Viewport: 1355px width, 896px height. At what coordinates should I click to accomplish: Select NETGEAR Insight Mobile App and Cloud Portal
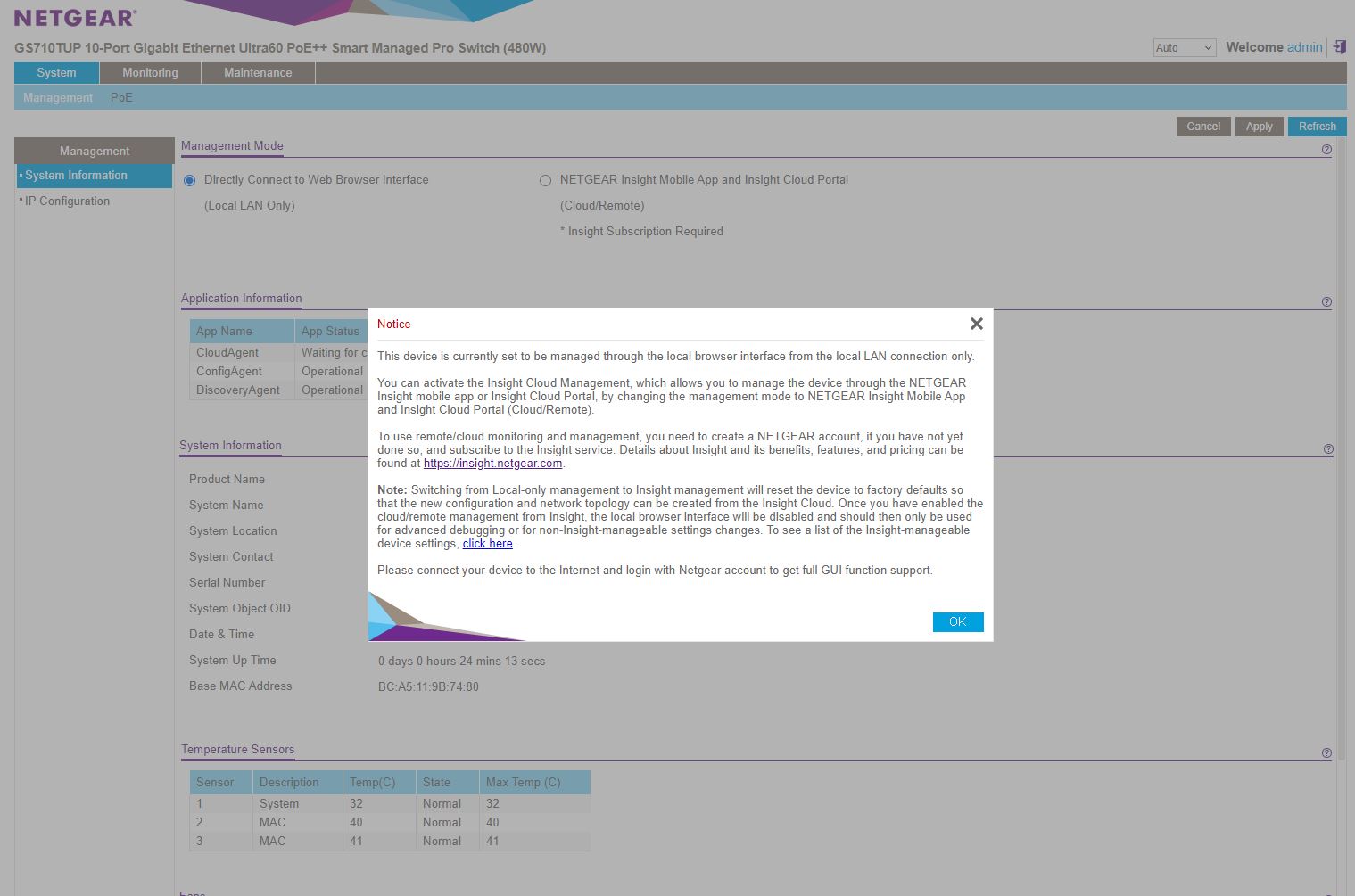(x=545, y=180)
